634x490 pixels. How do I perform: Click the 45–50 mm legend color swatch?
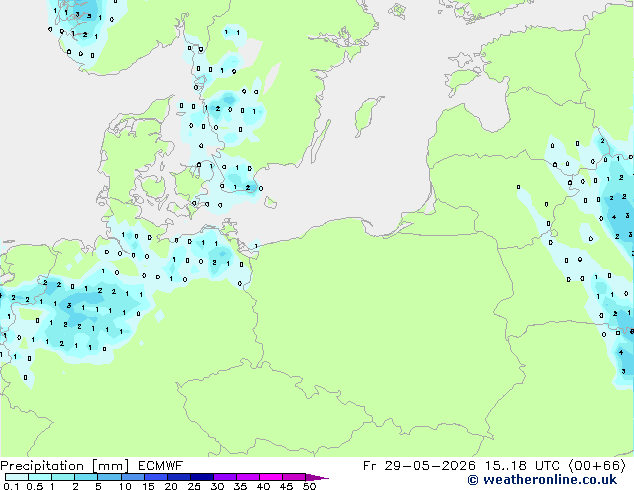294,477
